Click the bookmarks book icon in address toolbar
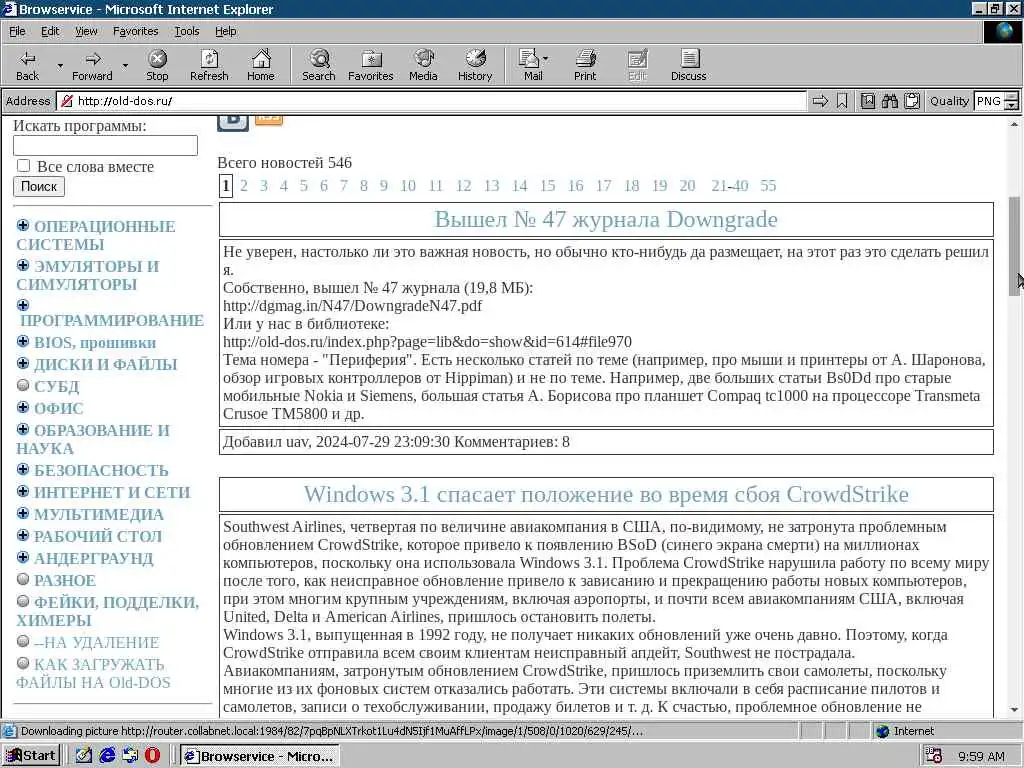Viewport: 1024px width, 768px height. click(x=868, y=101)
